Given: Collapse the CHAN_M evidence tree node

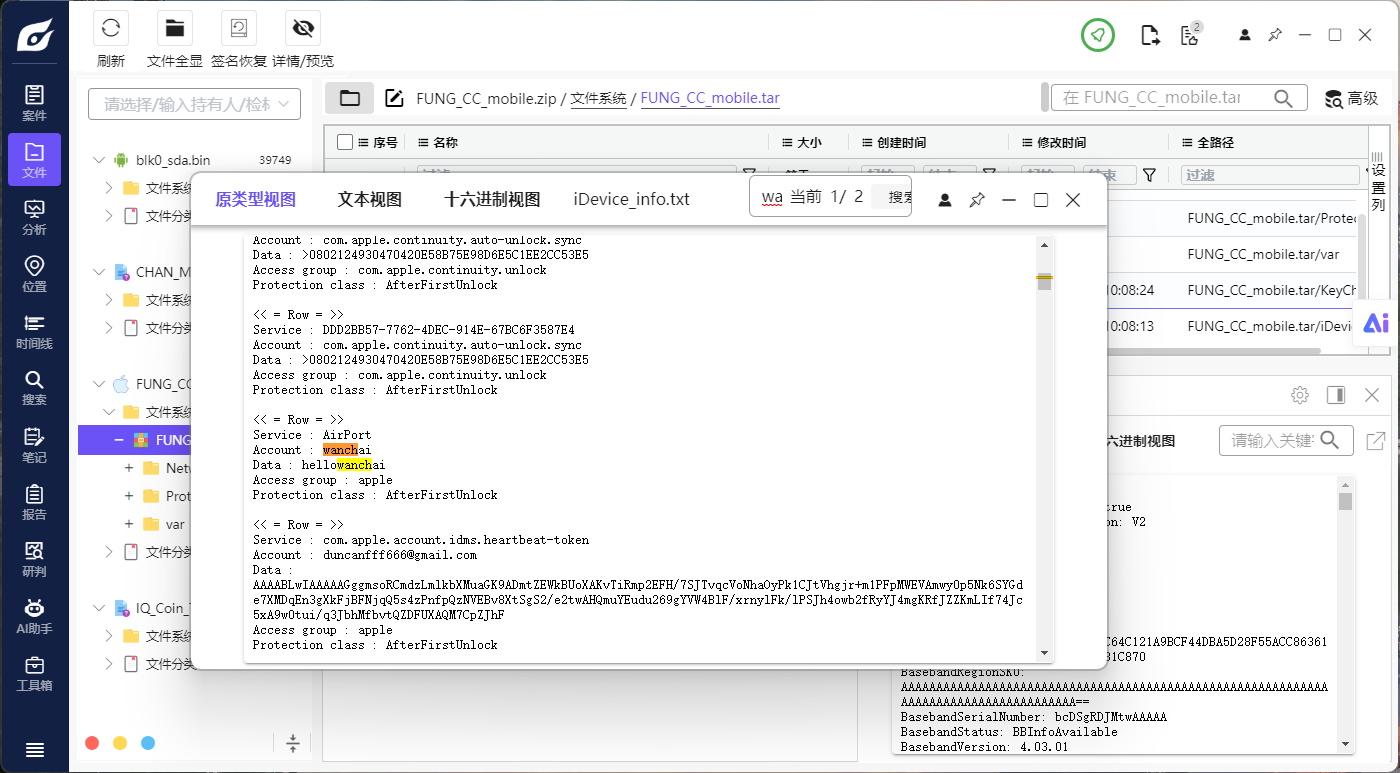Looking at the screenshot, I should point(99,272).
